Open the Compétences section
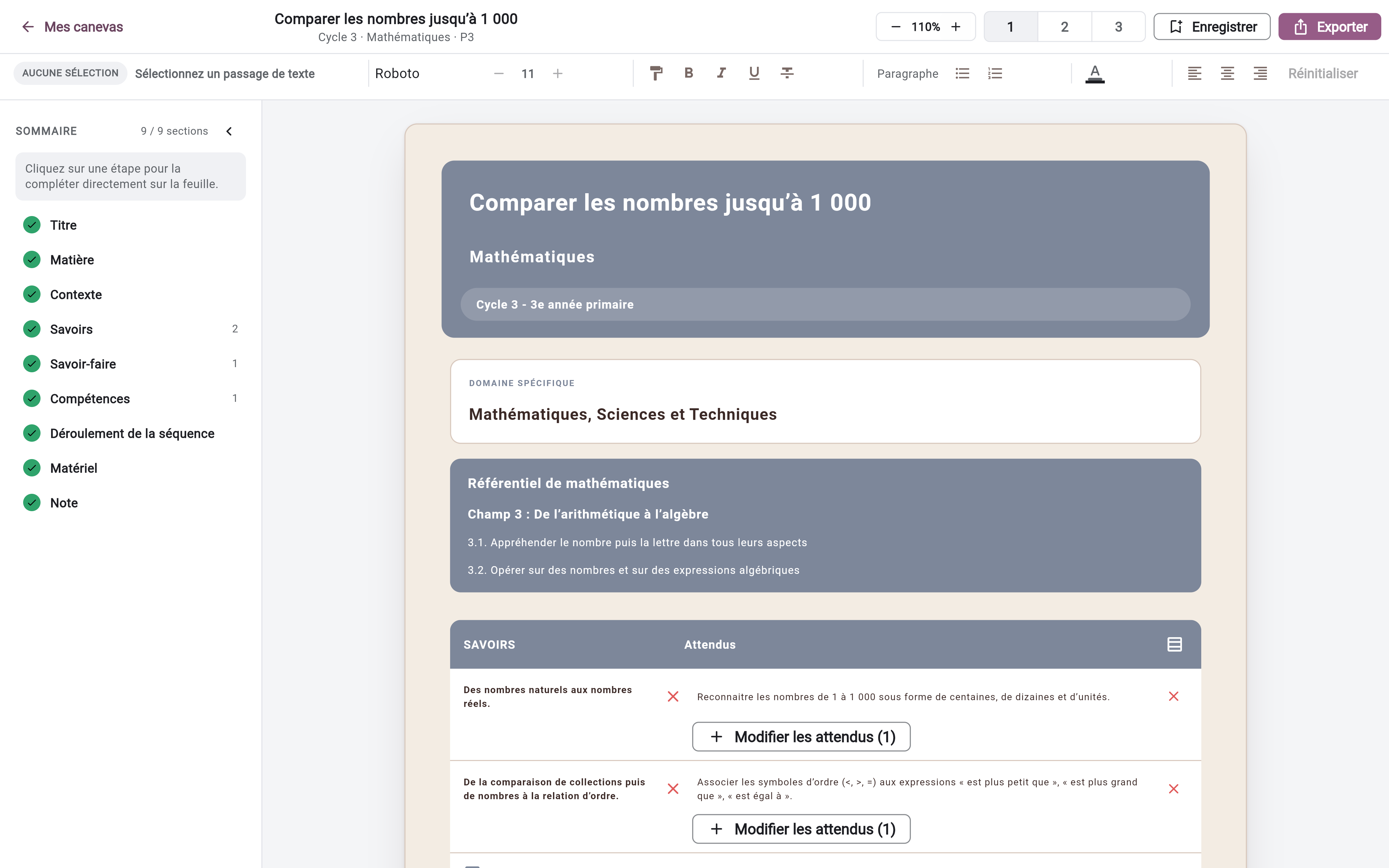This screenshot has height=868, width=1389. pyautogui.click(x=130, y=398)
